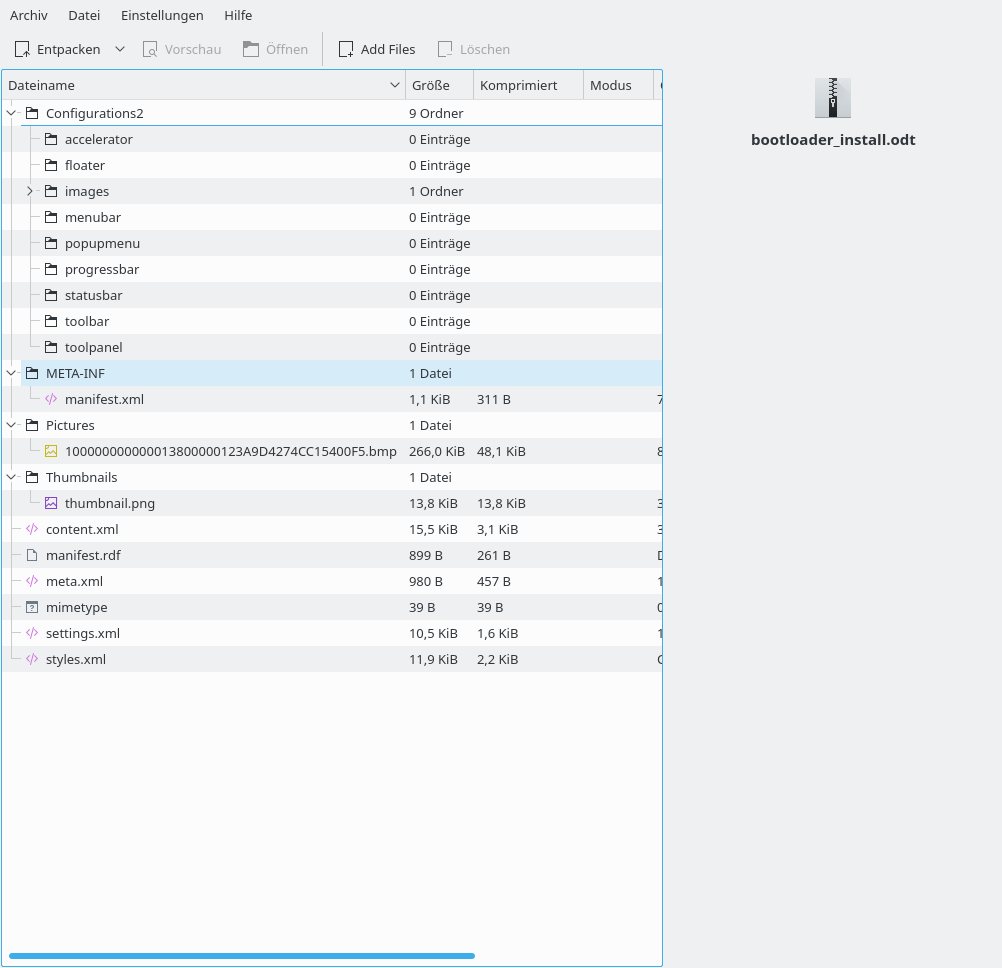The height and width of the screenshot is (968, 1002).
Task: Select the styles.xml entry
Action: 76,659
